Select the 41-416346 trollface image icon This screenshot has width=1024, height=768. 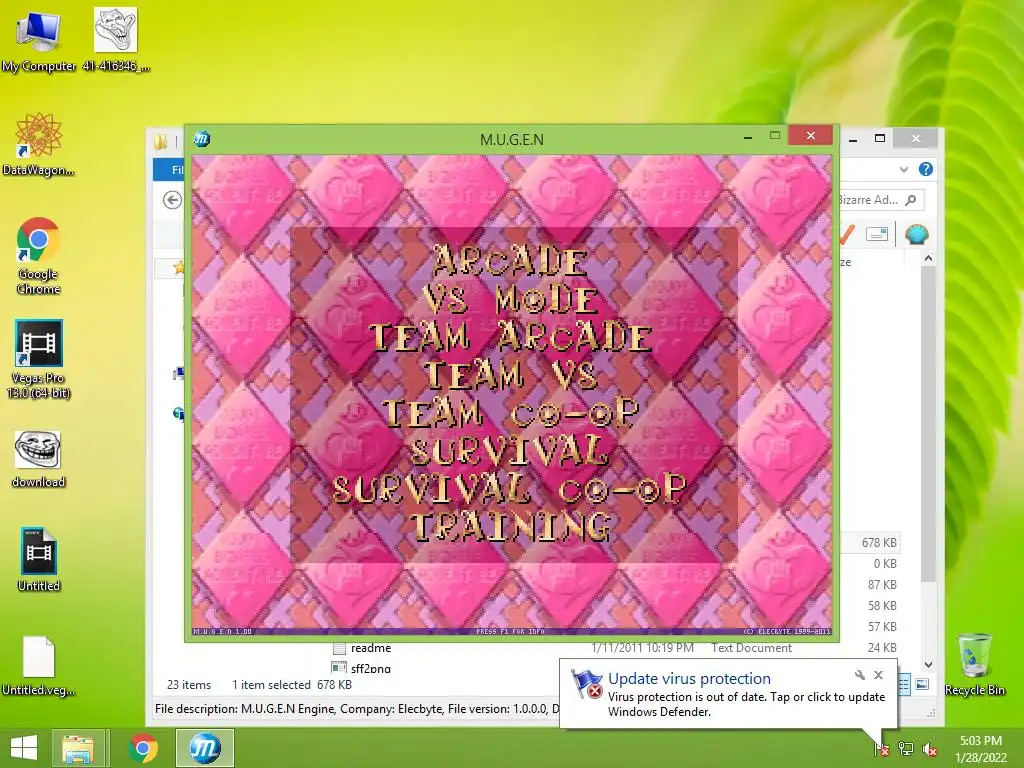(116, 40)
